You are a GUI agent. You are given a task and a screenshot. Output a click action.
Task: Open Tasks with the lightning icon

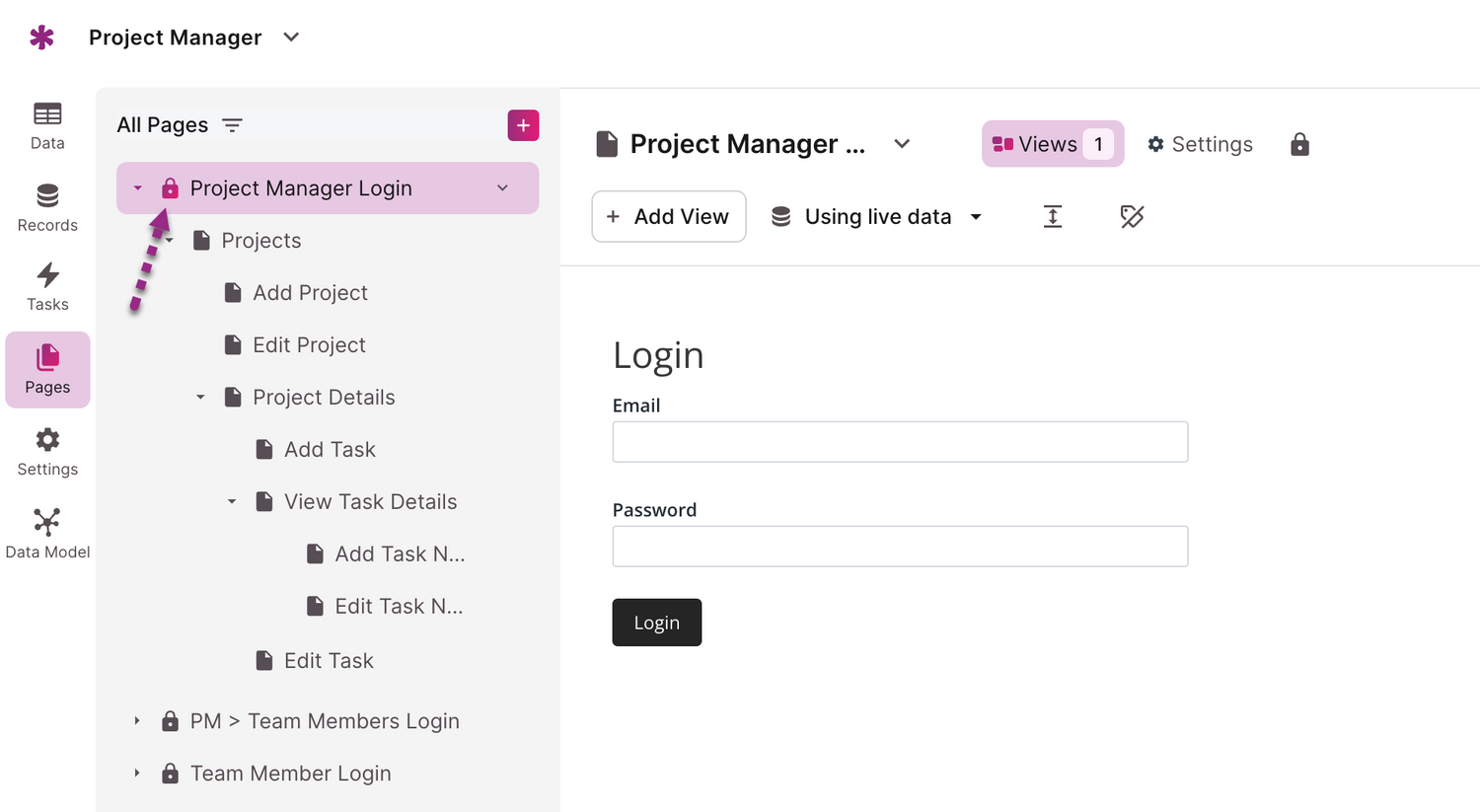(x=47, y=286)
